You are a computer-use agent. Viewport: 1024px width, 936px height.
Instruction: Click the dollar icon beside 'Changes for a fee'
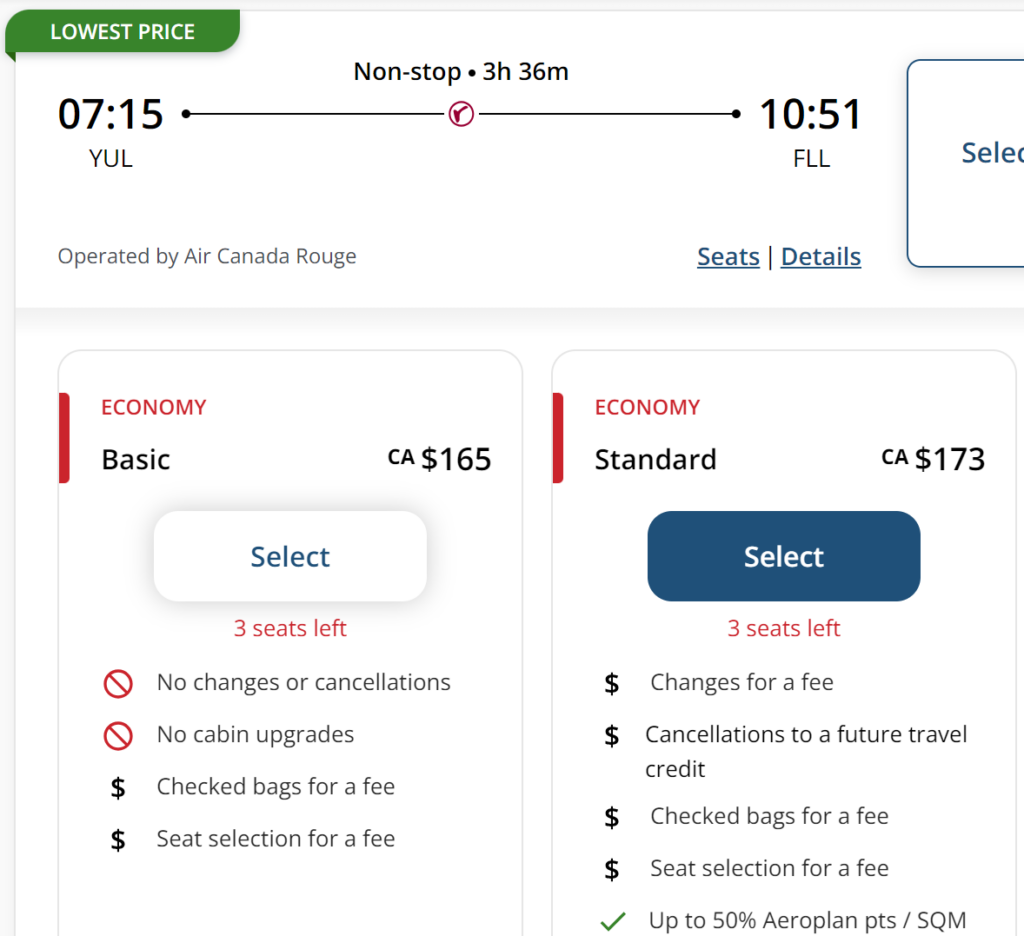pyautogui.click(x=612, y=682)
